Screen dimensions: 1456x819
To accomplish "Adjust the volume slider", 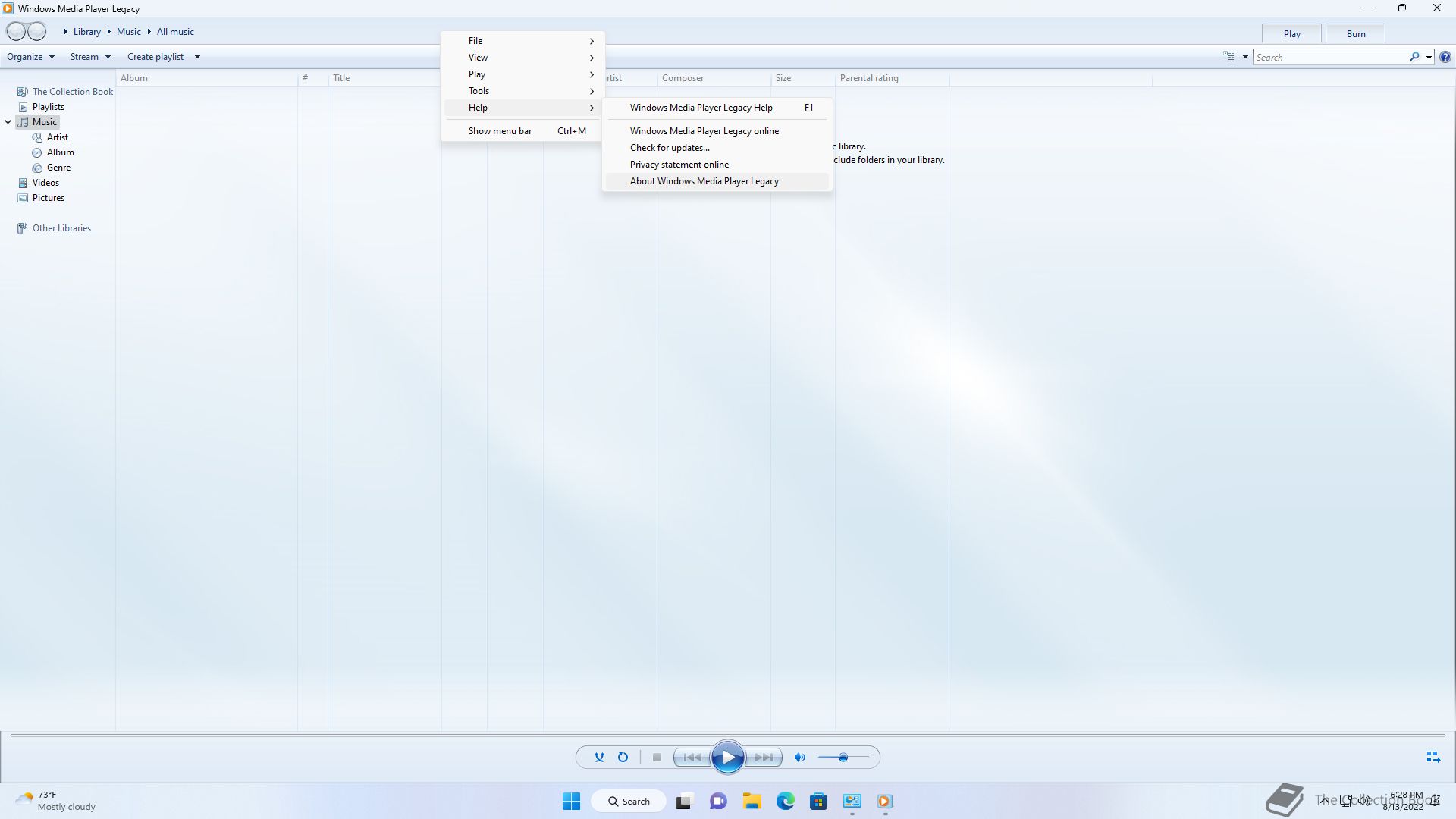I will [843, 757].
